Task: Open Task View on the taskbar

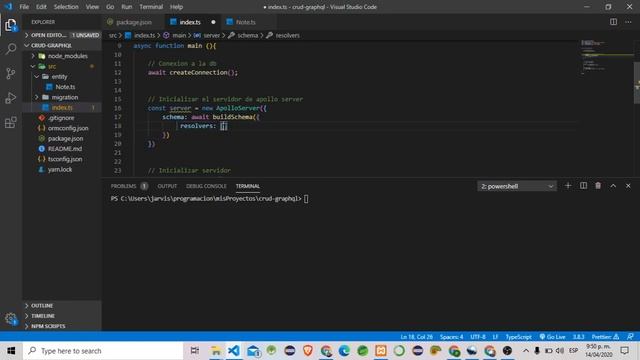Action: pos(195,351)
